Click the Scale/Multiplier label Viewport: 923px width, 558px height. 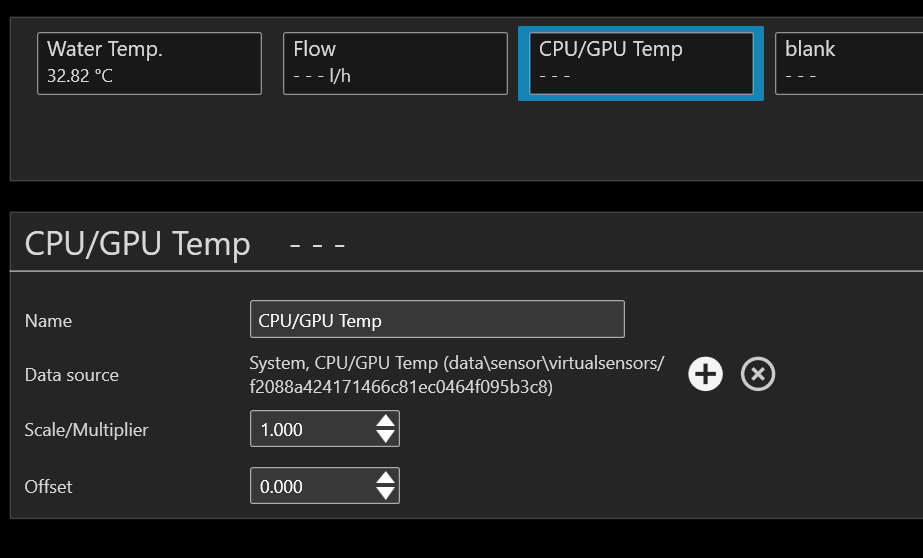pos(86,430)
